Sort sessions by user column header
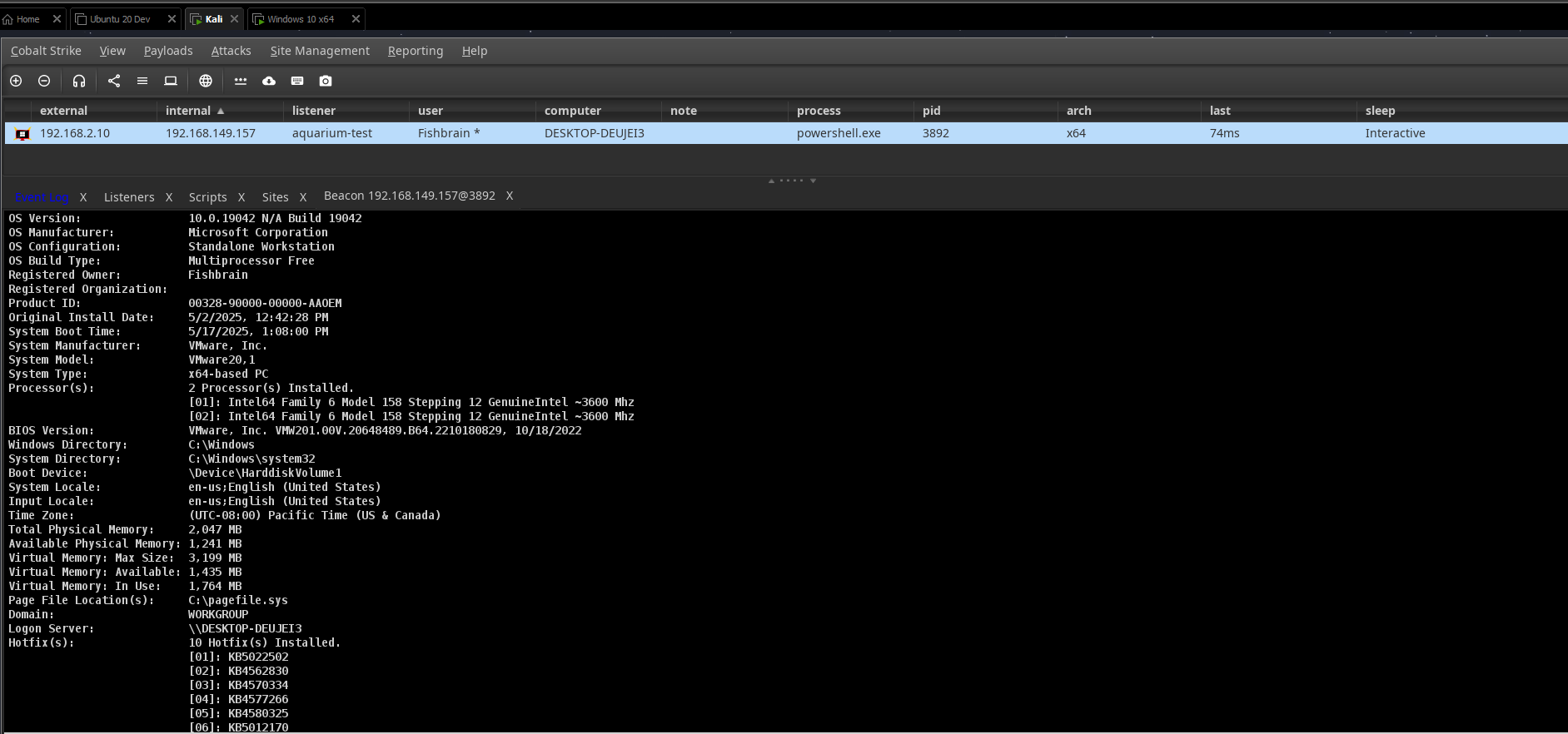Viewport: 1568px width, 734px height. pos(472,111)
